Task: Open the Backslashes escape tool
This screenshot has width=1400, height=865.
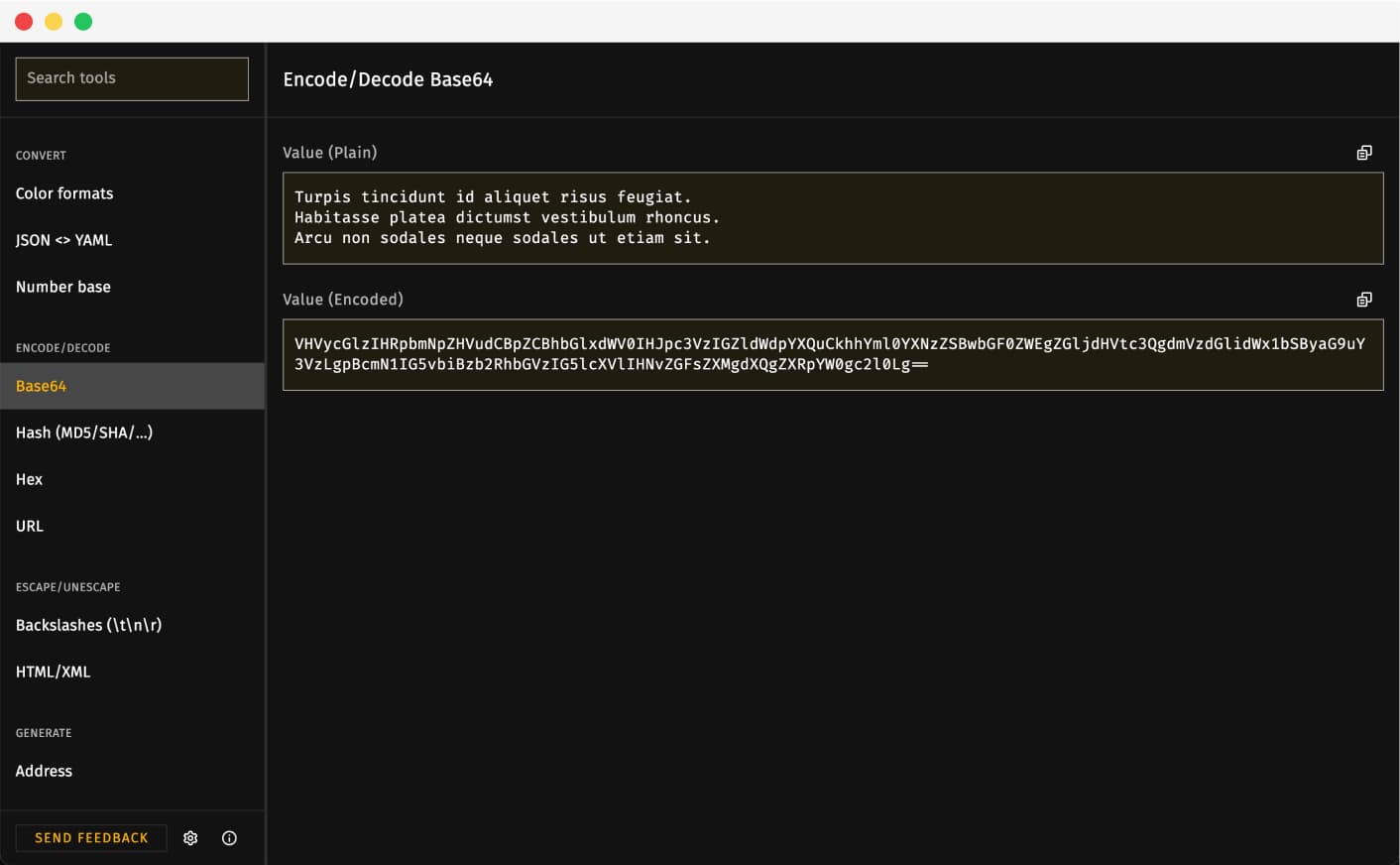Action: pos(132,625)
